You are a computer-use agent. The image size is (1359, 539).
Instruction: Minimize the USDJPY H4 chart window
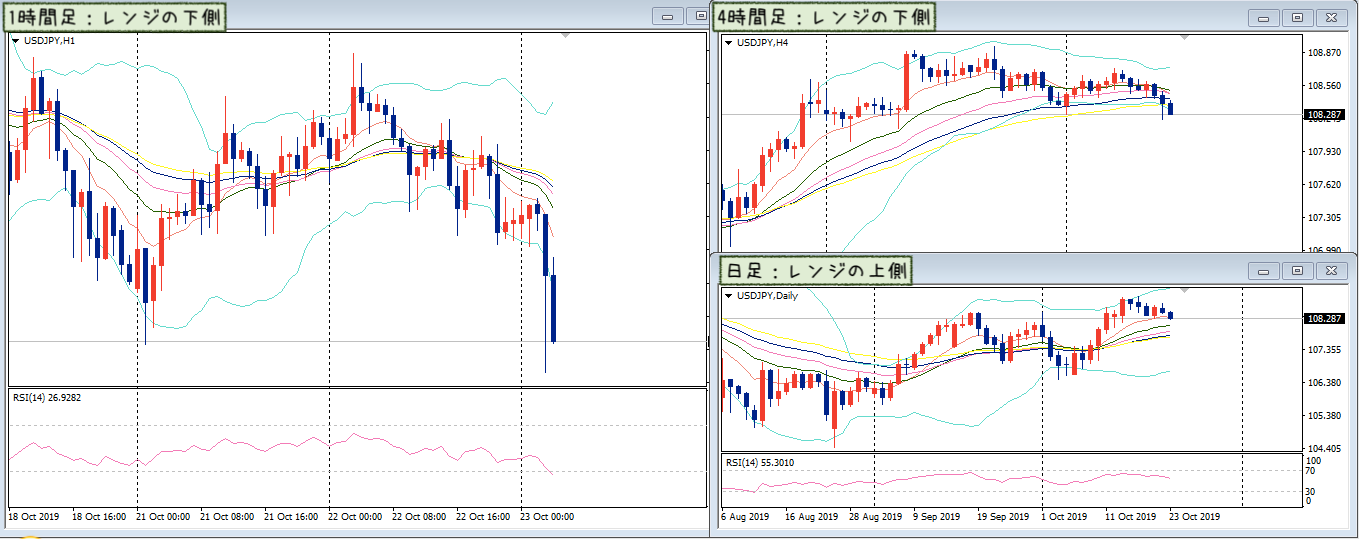[1266, 17]
